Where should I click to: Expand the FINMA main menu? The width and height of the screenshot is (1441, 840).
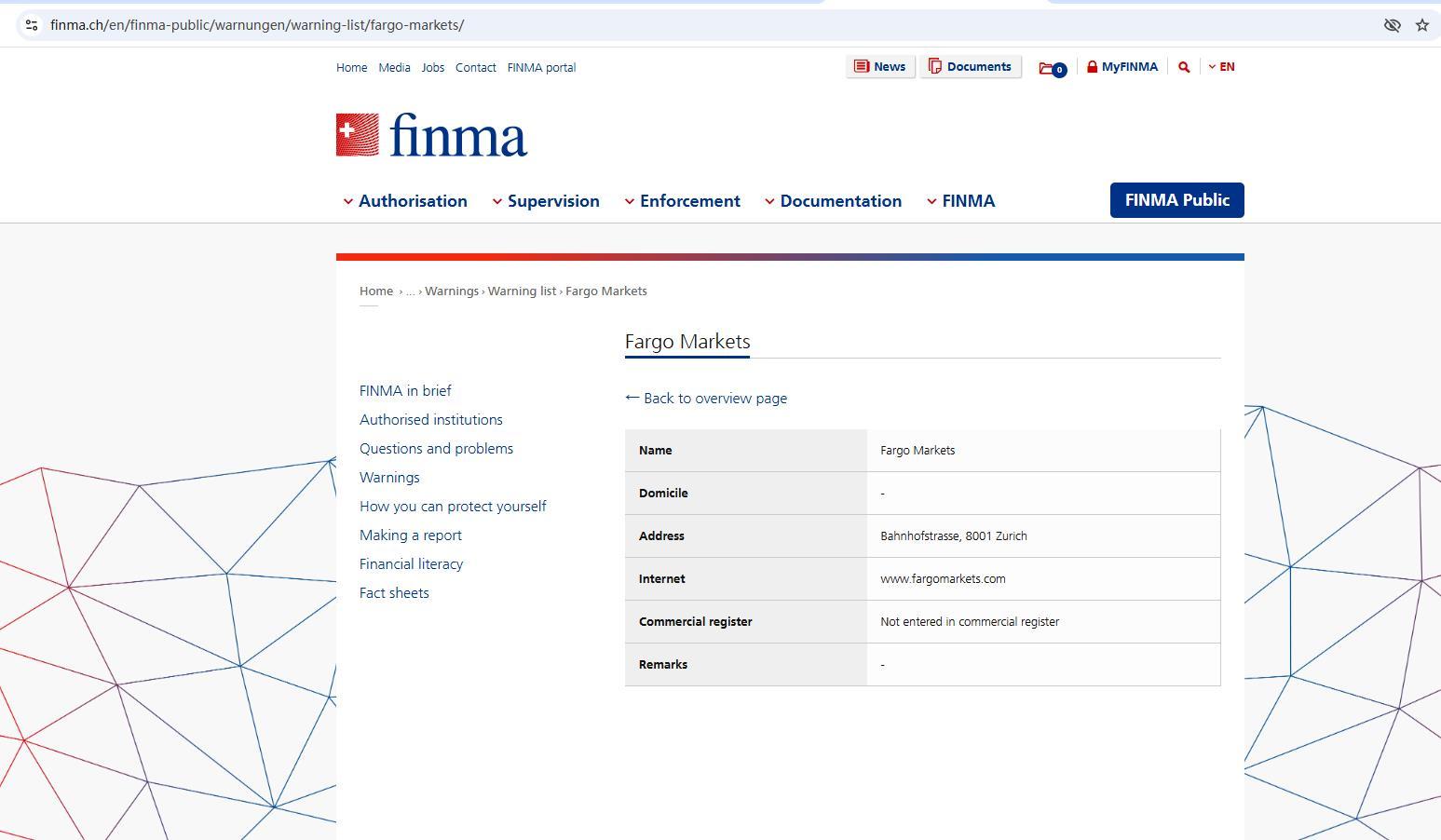coord(960,201)
